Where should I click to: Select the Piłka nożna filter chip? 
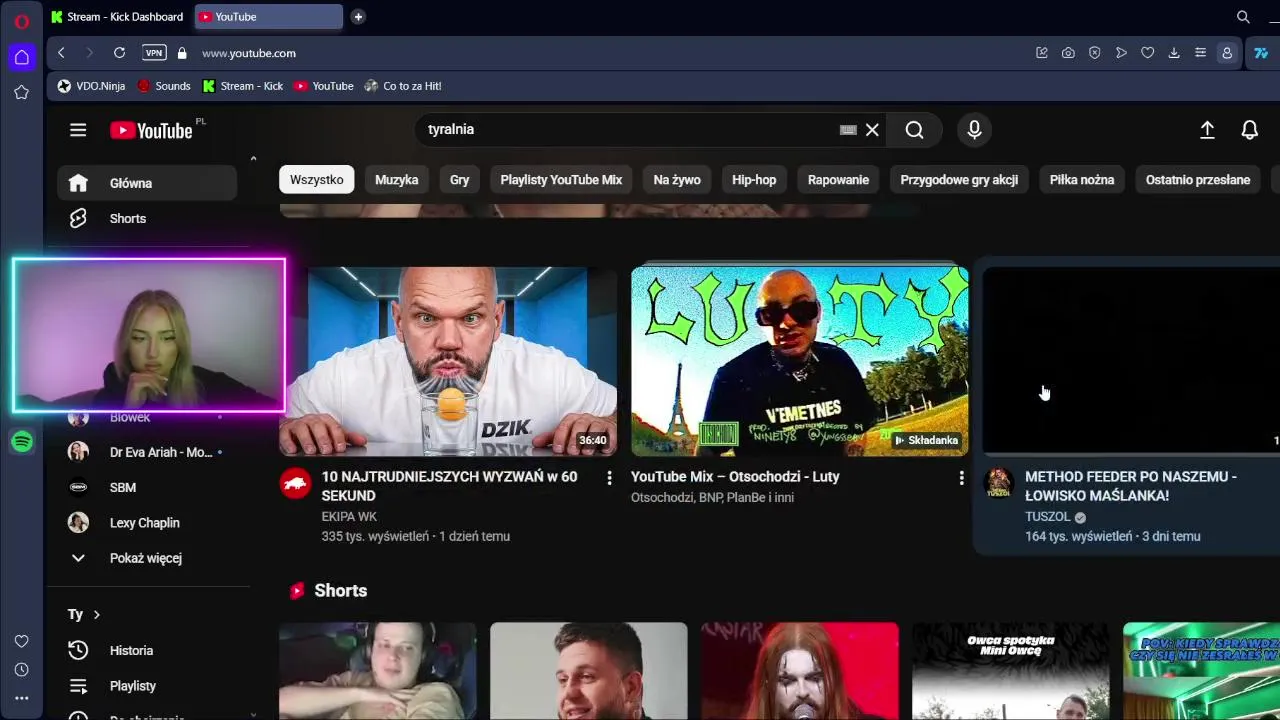(x=1082, y=180)
